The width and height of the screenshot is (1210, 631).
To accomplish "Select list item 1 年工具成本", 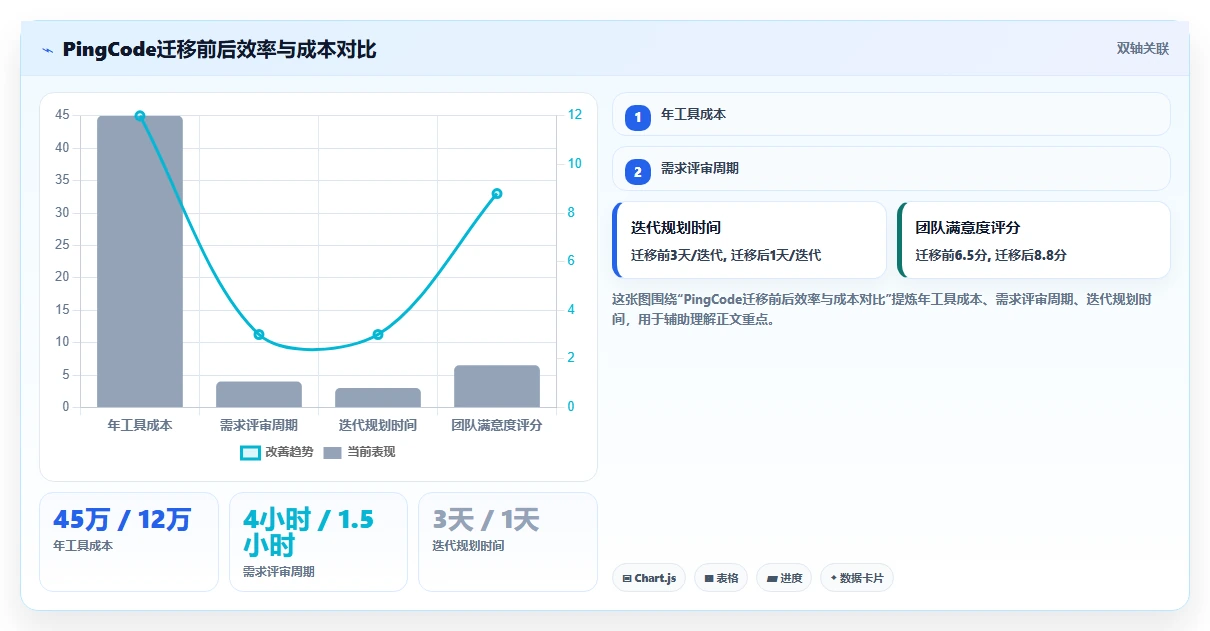I will pyautogui.click(x=891, y=114).
